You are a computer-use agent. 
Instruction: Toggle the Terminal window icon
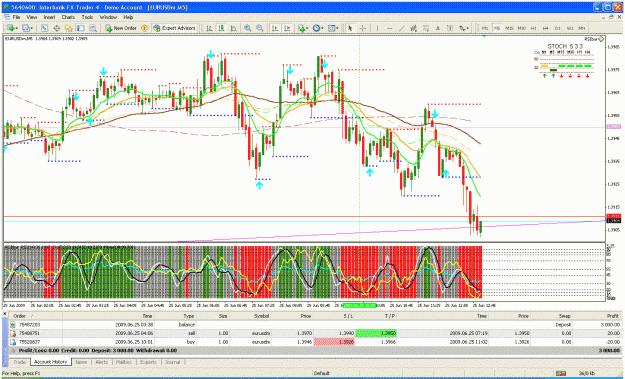(x=81, y=28)
